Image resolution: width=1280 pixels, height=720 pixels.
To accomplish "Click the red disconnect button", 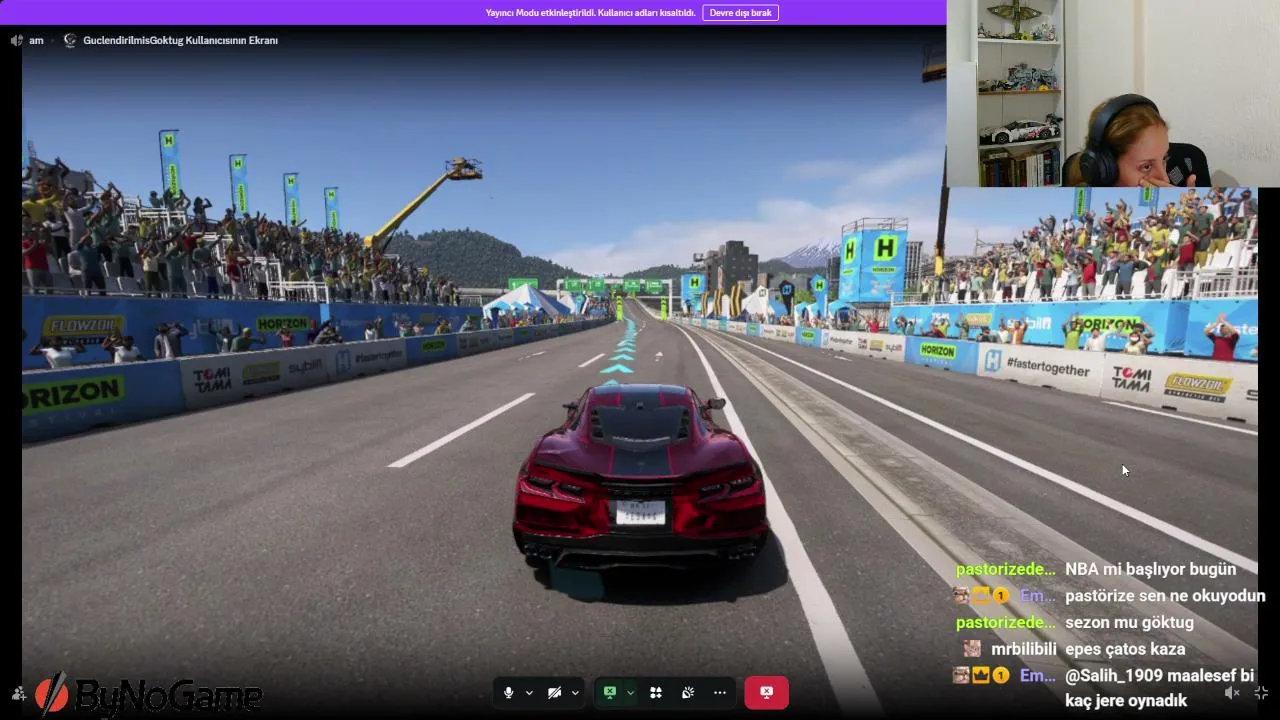I will click(x=766, y=692).
